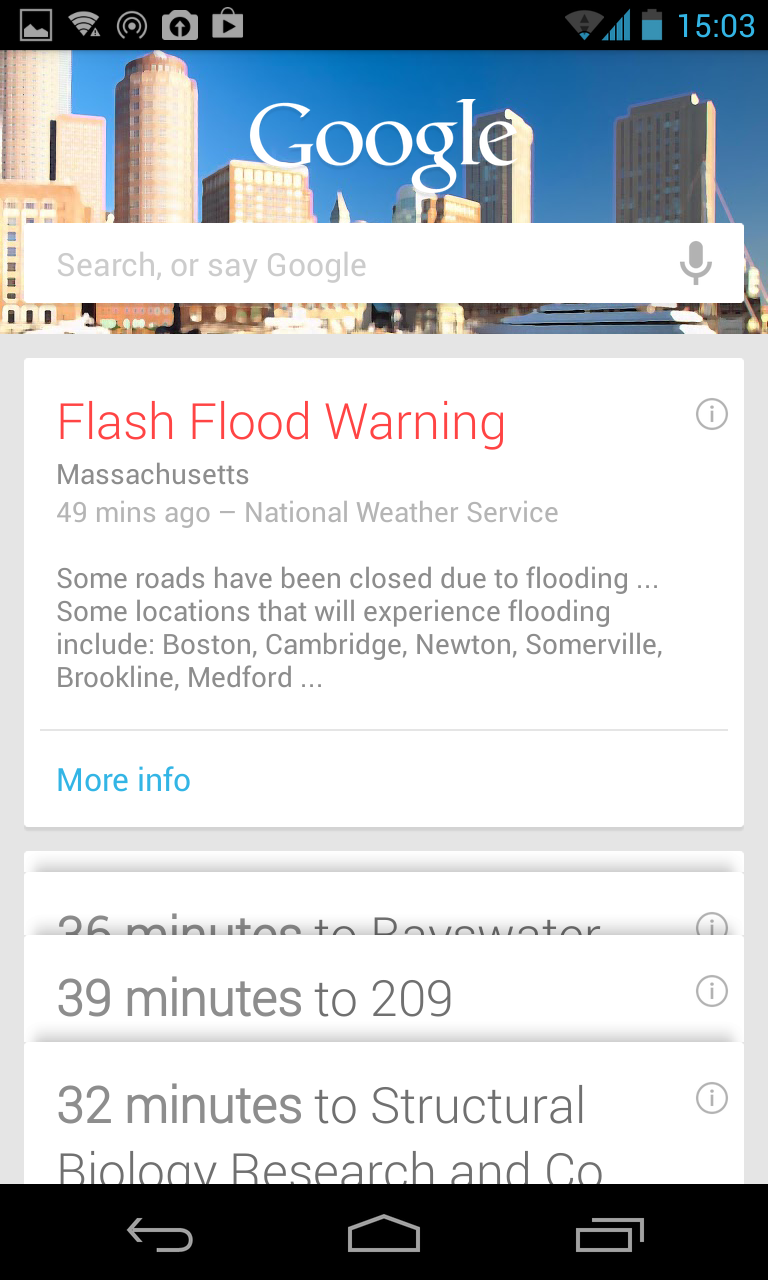Screen dimensions: 768x1280
Task: Tap the flood warning description text
Action: (360, 628)
